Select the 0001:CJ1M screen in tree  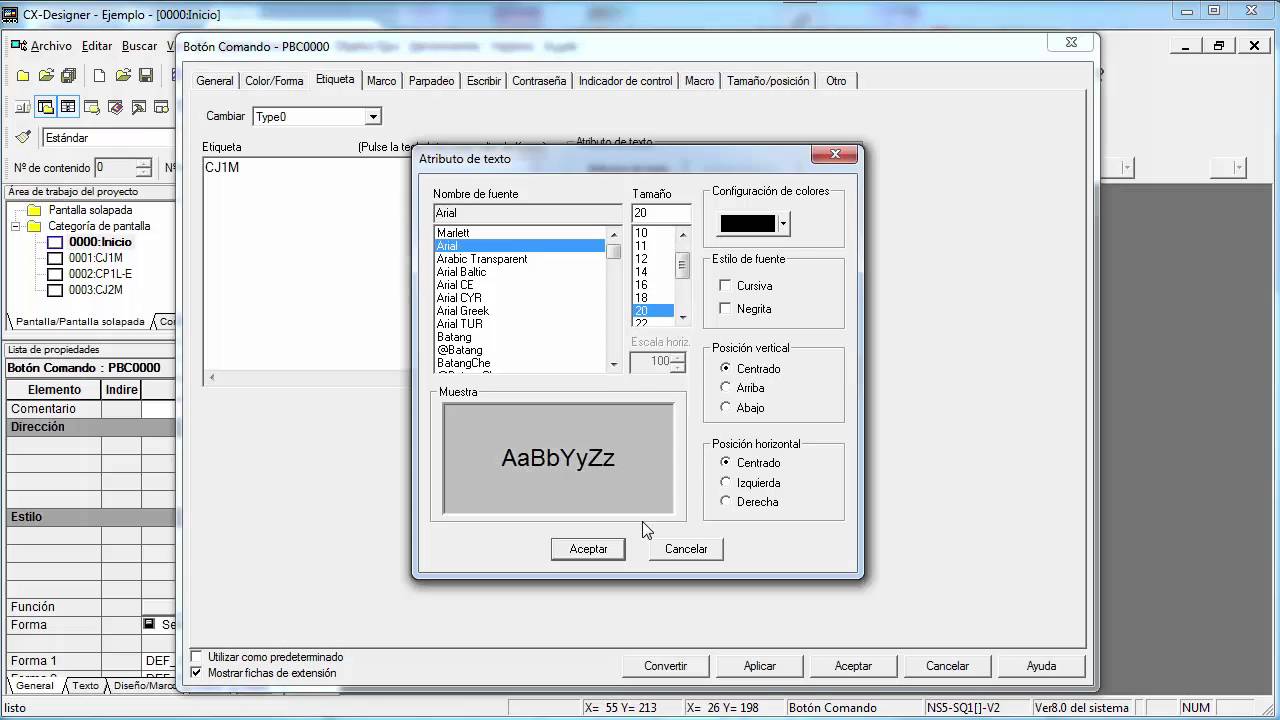coord(95,258)
